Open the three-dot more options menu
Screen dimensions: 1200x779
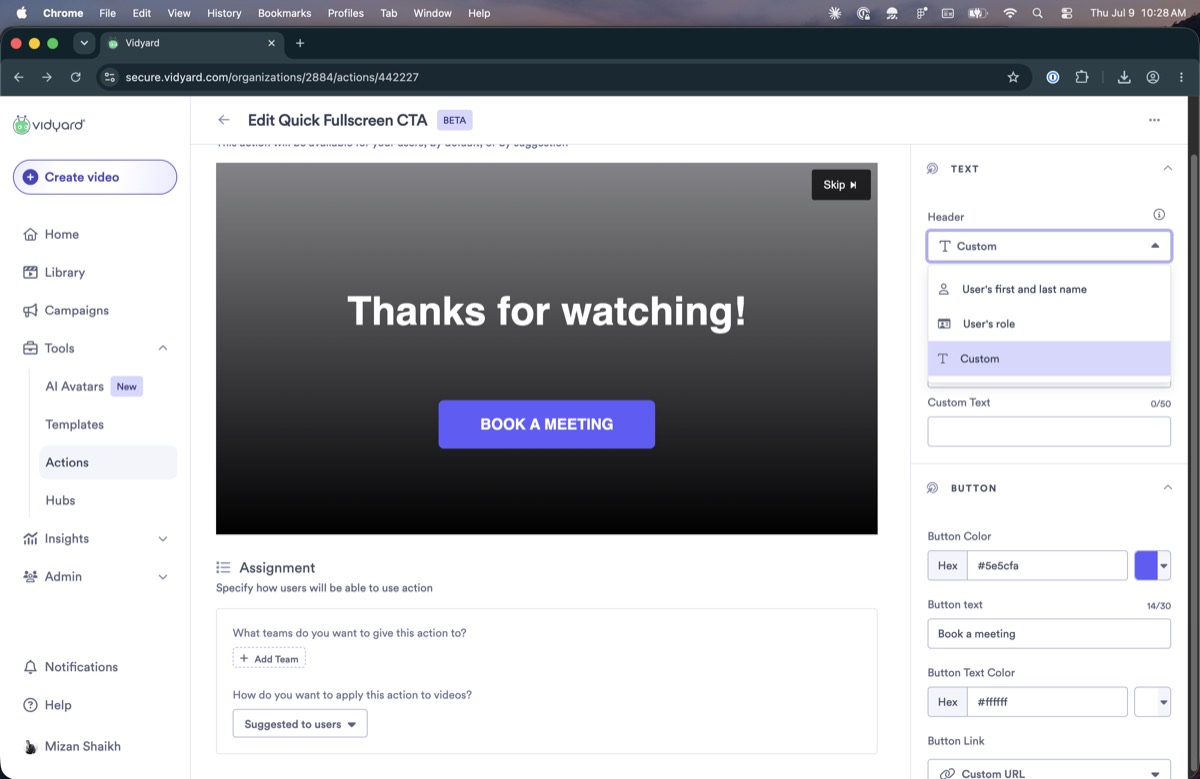pos(1154,120)
